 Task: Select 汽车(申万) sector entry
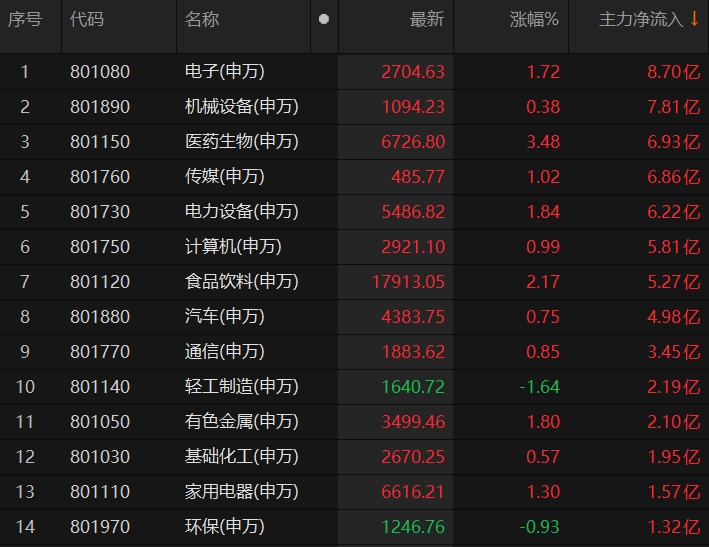[225, 317]
